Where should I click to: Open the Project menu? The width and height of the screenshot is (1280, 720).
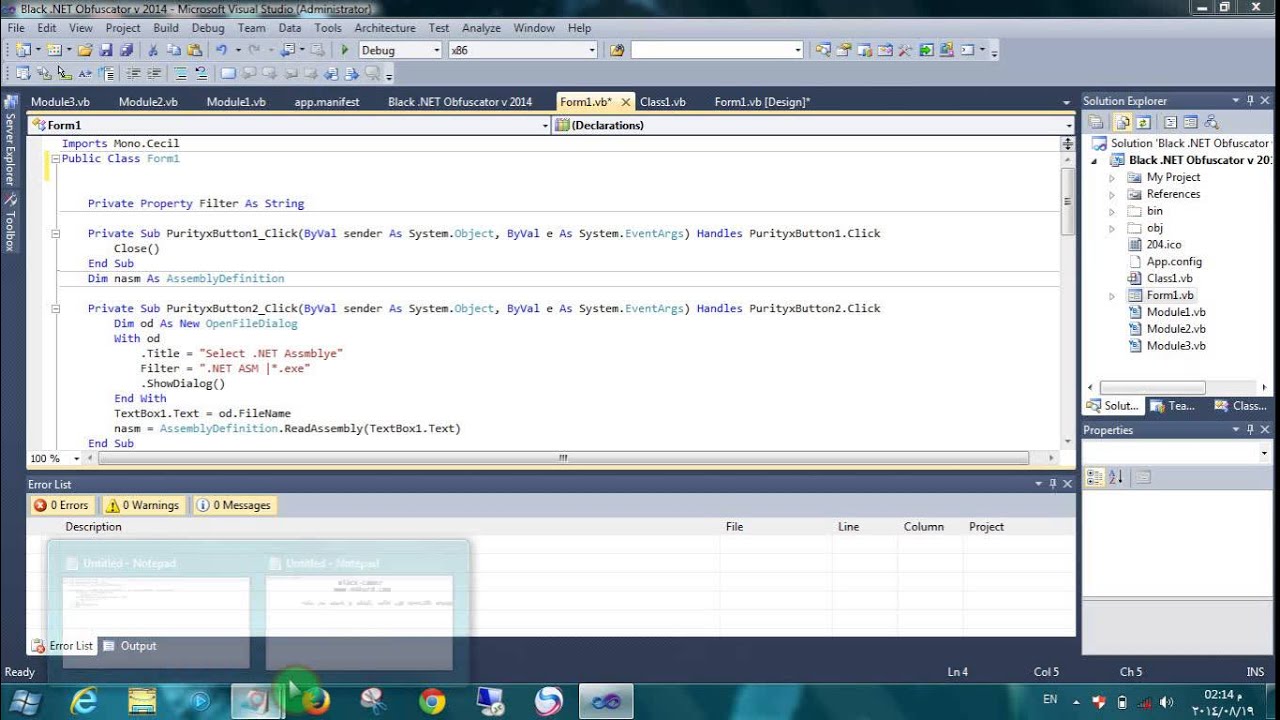click(123, 28)
